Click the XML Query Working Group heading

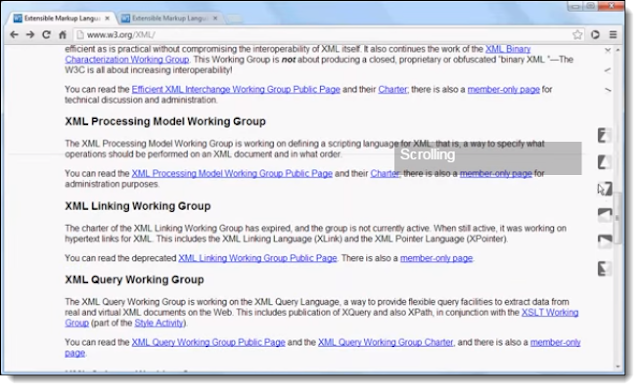pos(134,279)
